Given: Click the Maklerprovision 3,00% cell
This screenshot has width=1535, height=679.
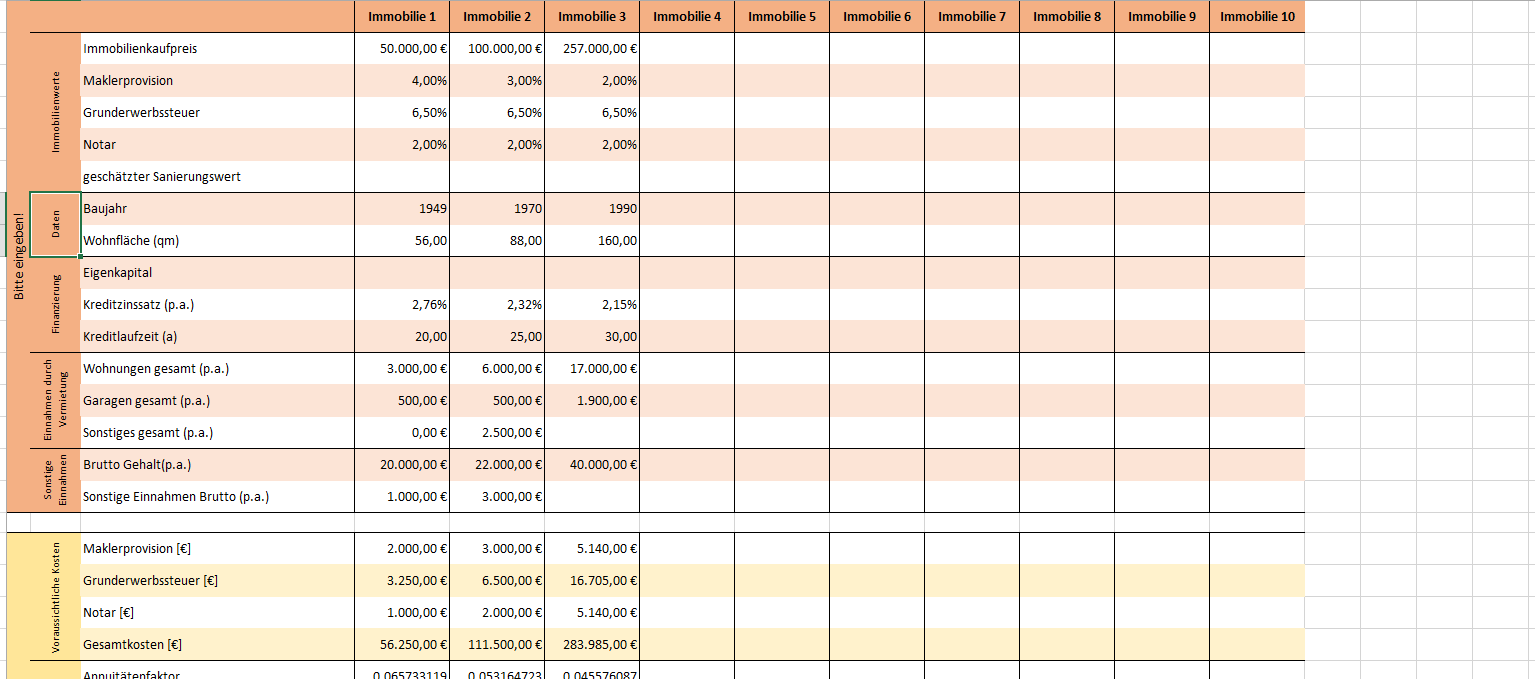Looking at the screenshot, I should click(497, 80).
